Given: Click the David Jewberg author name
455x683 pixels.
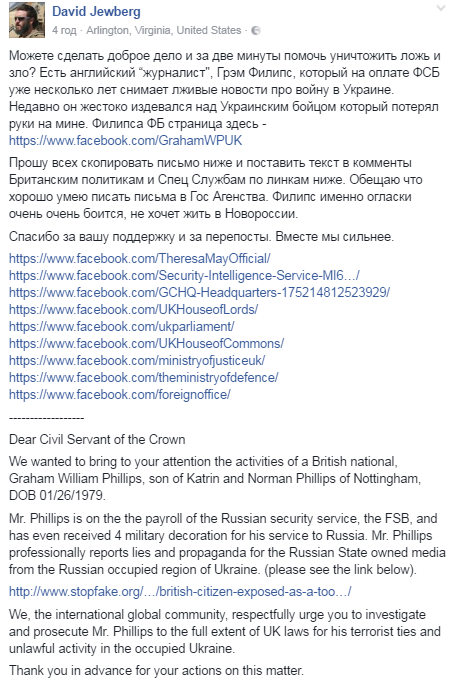Looking at the screenshot, I should click(96, 12).
